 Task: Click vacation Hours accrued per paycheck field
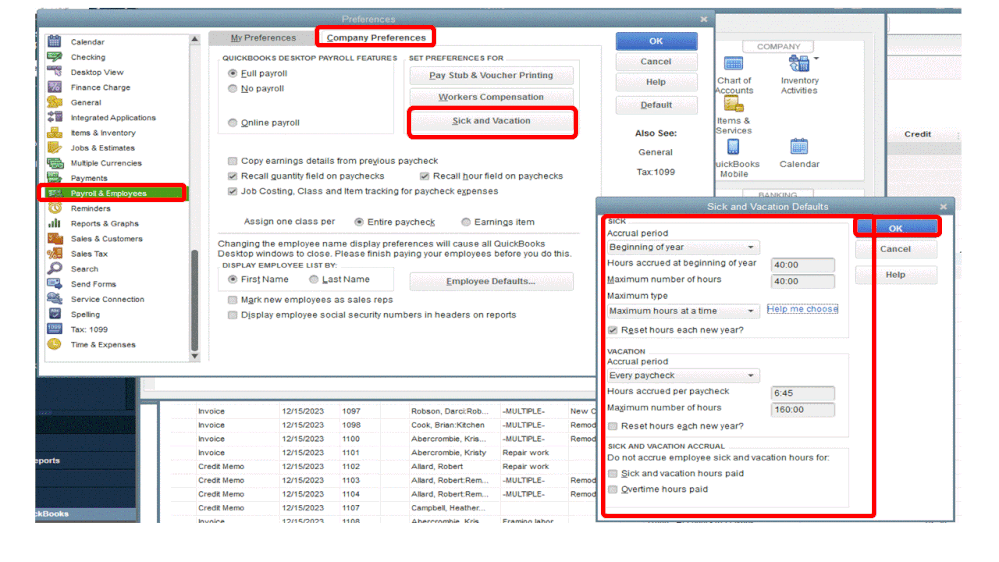(803, 393)
